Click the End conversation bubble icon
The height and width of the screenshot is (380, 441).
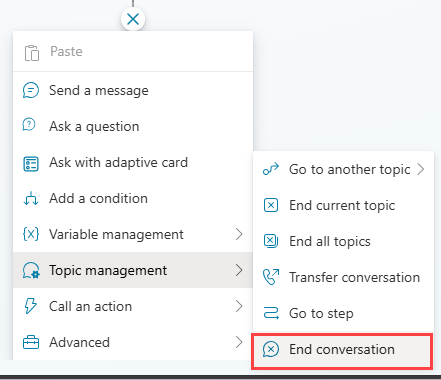tap(271, 349)
